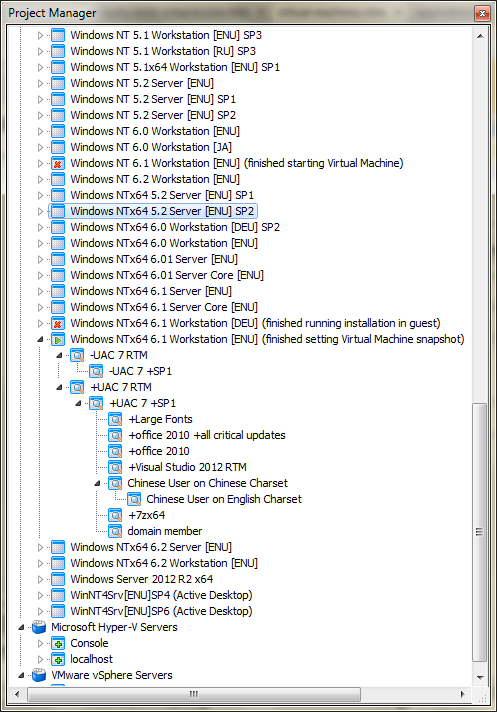Select Windows NT 5.2 Server [ENU] SP2 entry
497x712 pixels.
(153, 115)
